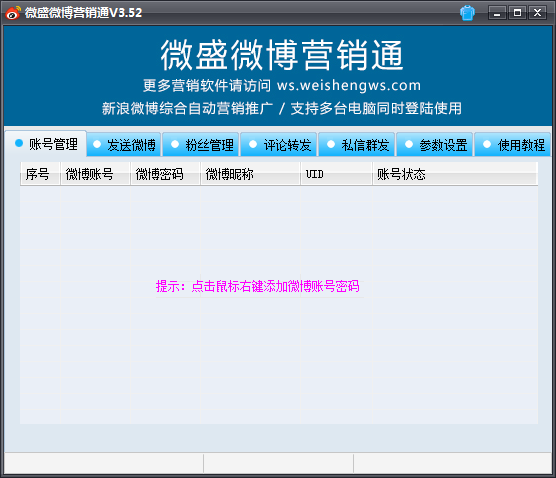
Task: Switch to the 账号管理 tab
Action: click(x=46, y=144)
